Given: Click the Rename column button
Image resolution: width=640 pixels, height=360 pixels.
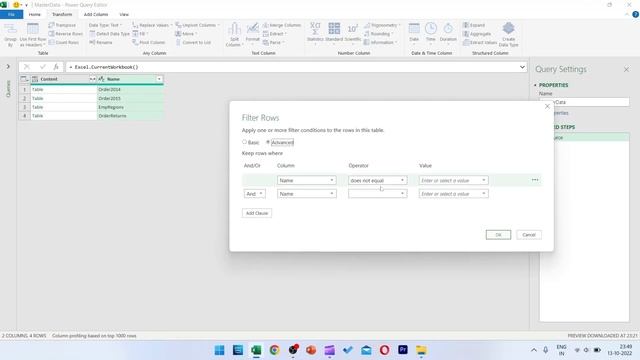Looking at the screenshot, I should pos(101,42).
